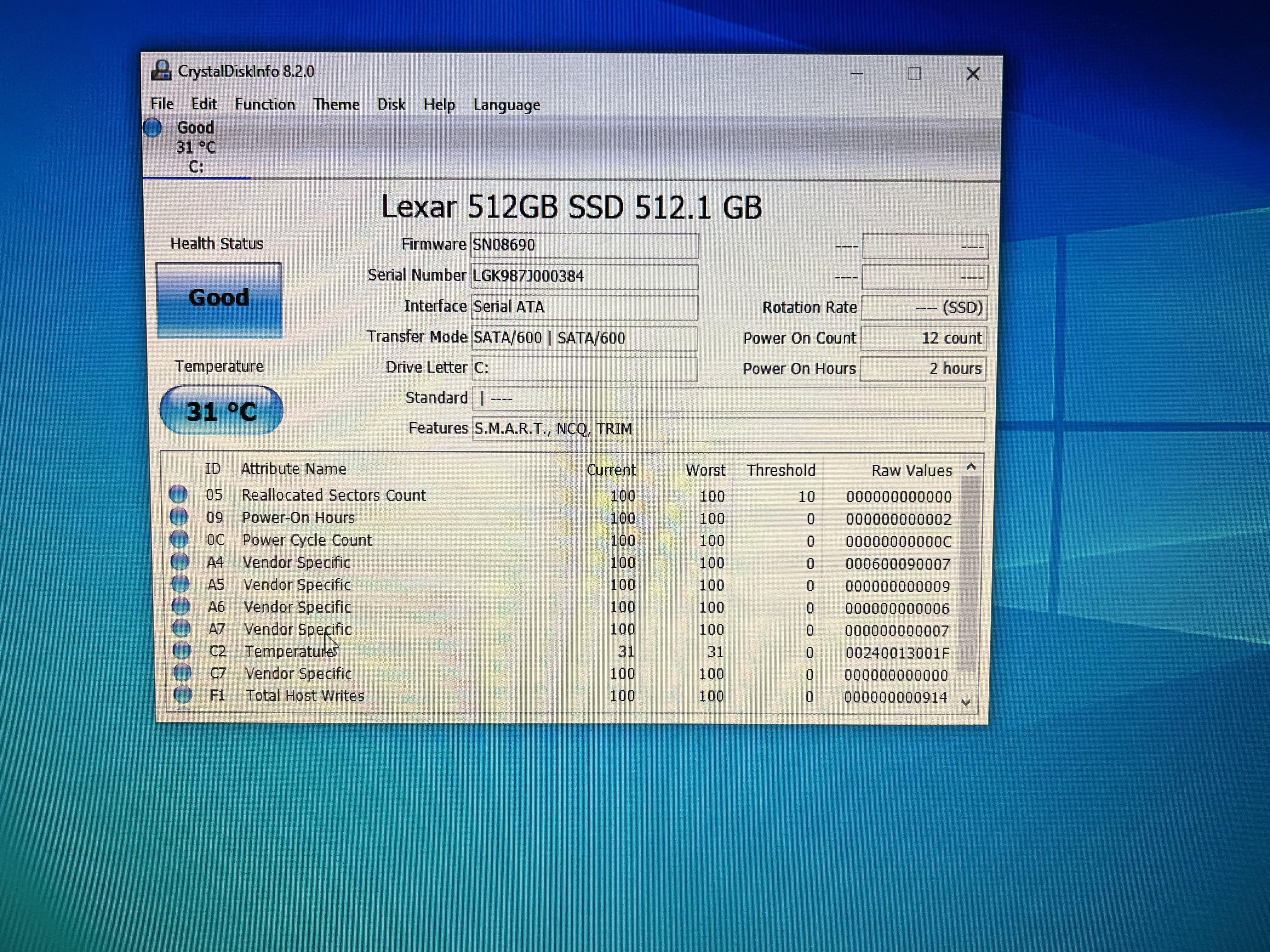The height and width of the screenshot is (952, 1270).
Task: Click the Power On Count value box
Action: [924, 338]
